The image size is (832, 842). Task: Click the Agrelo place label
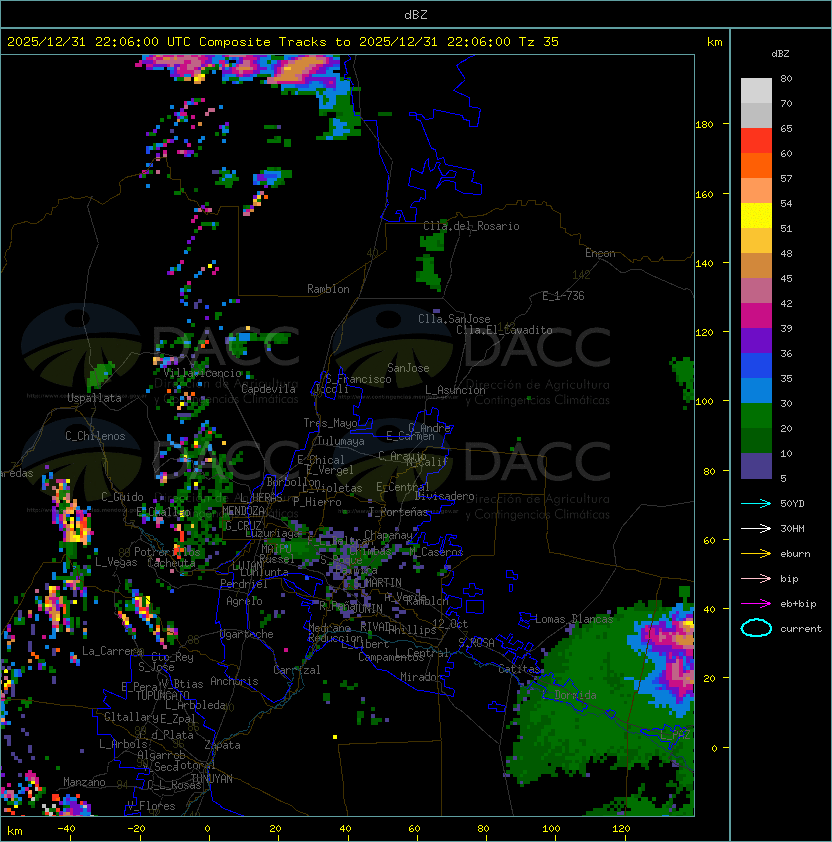pos(244,601)
